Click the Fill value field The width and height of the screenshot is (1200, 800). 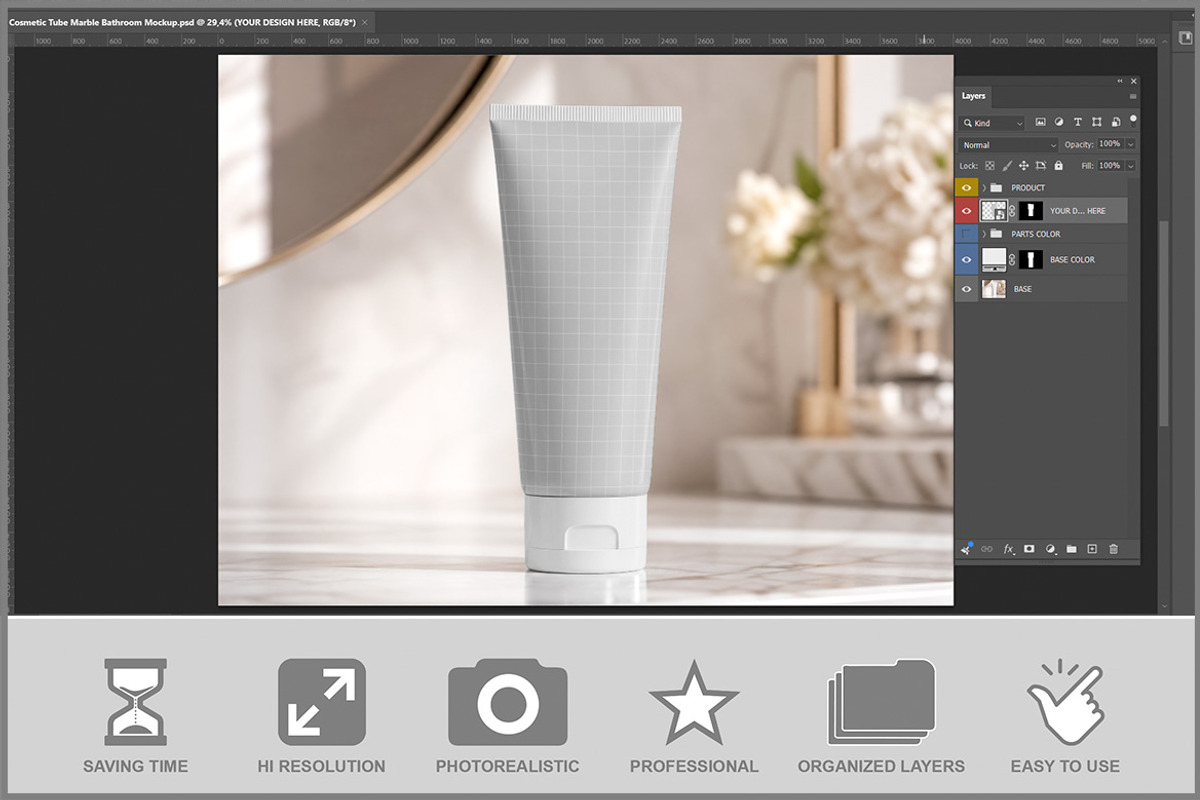point(1110,166)
